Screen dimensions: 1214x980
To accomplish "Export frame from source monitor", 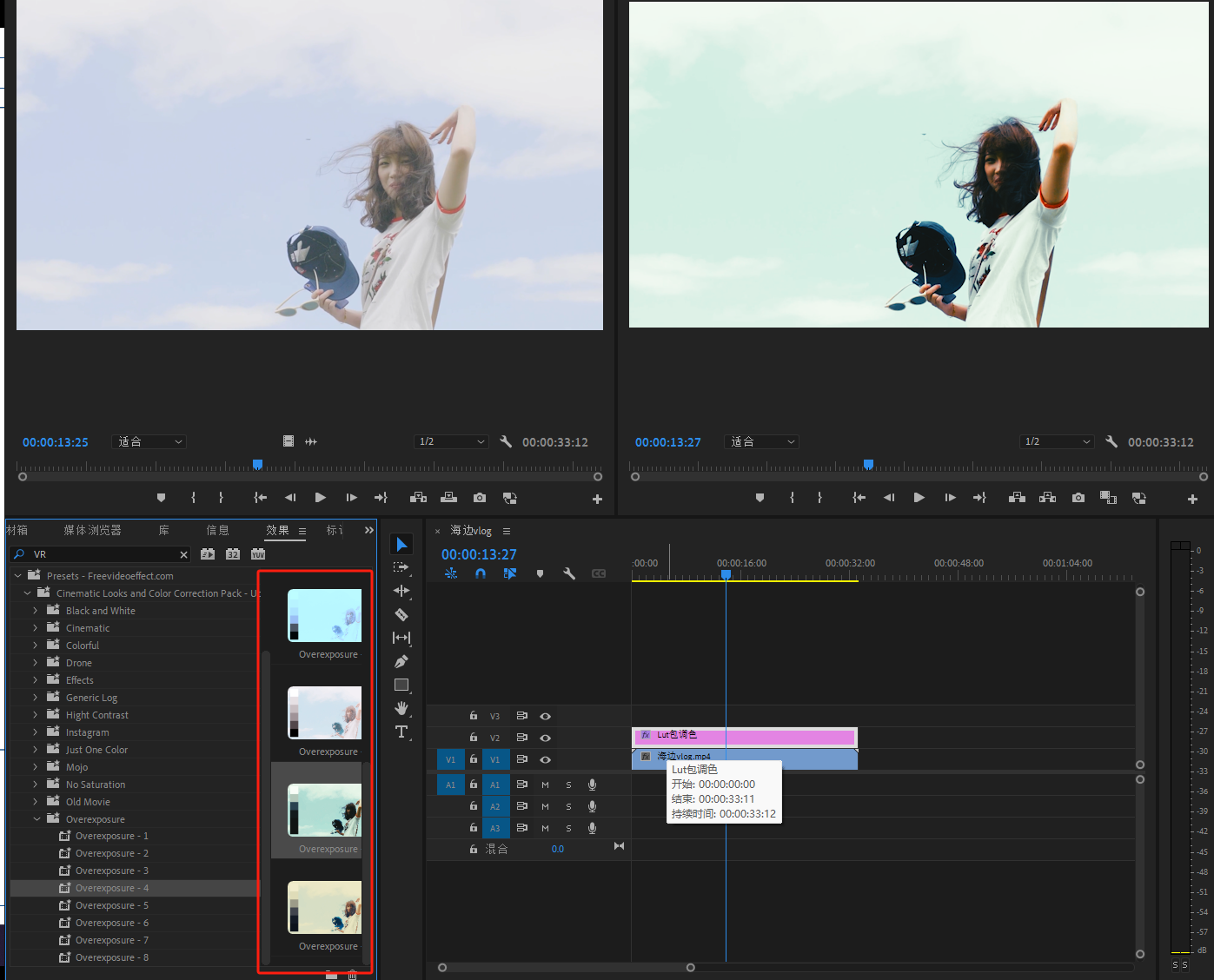I will coord(480,498).
